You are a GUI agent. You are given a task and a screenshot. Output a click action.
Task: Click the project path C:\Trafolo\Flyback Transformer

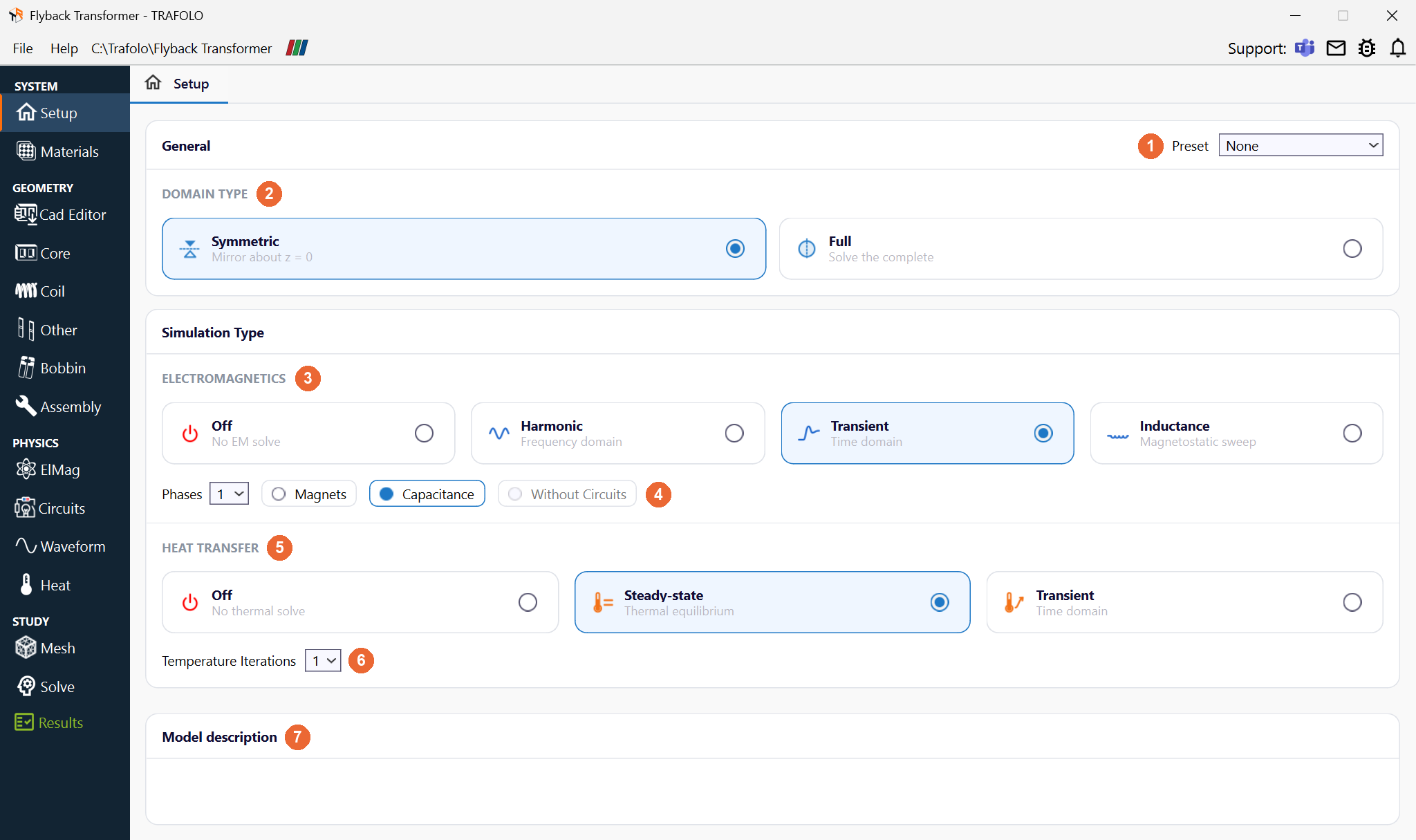point(182,48)
